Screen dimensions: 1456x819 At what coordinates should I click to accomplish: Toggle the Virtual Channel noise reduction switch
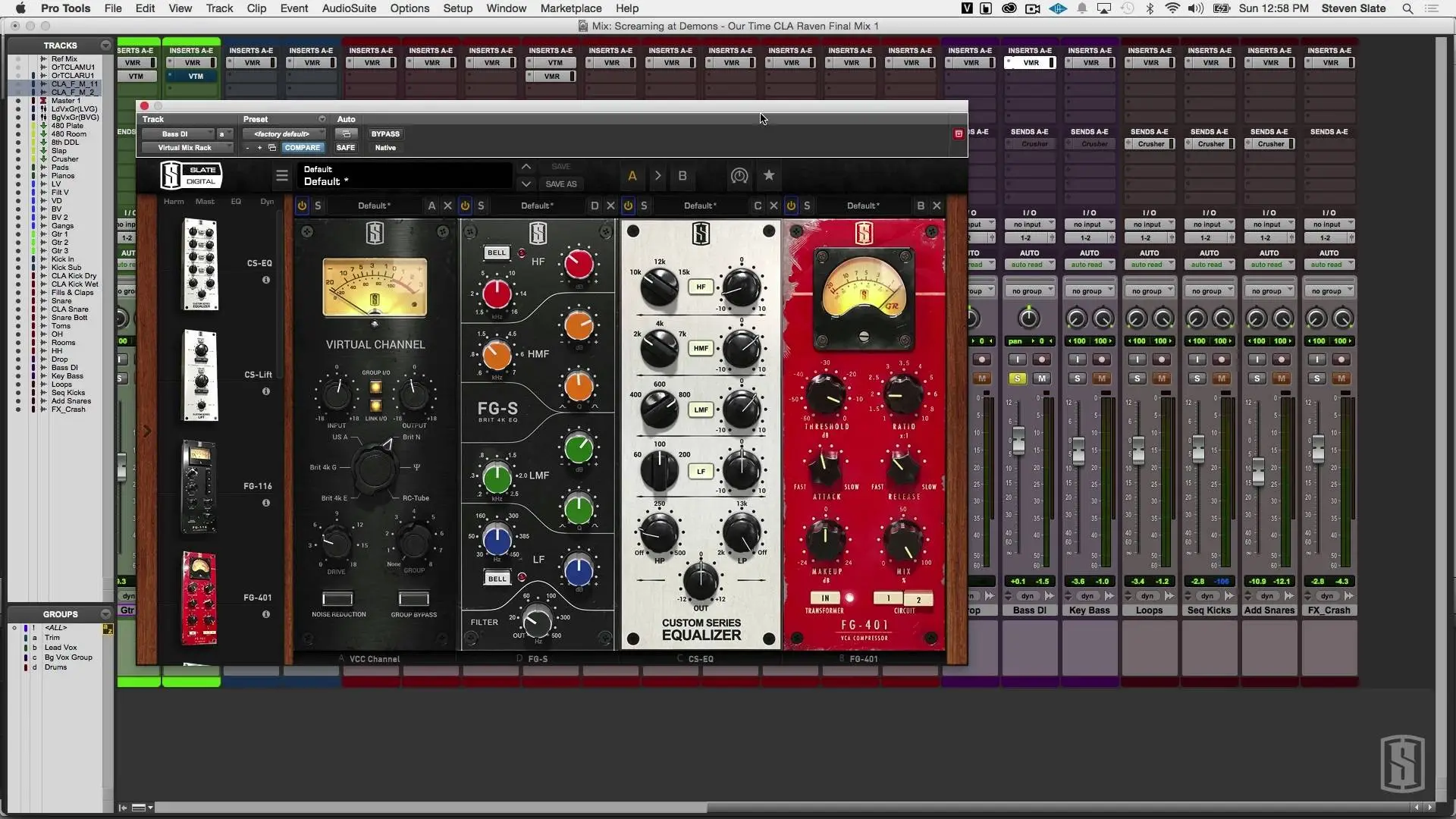[337, 598]
